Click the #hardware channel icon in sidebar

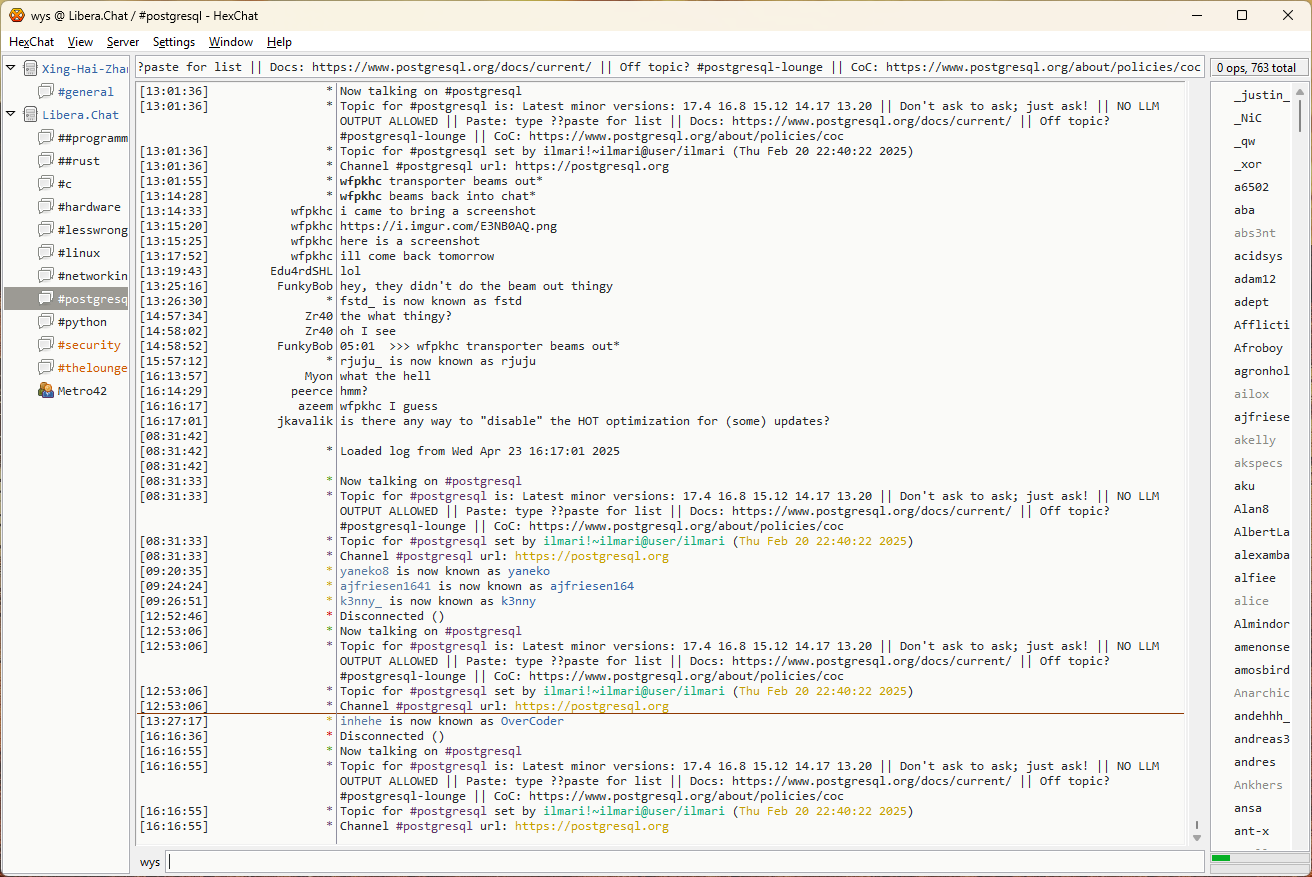coord(46,207)
